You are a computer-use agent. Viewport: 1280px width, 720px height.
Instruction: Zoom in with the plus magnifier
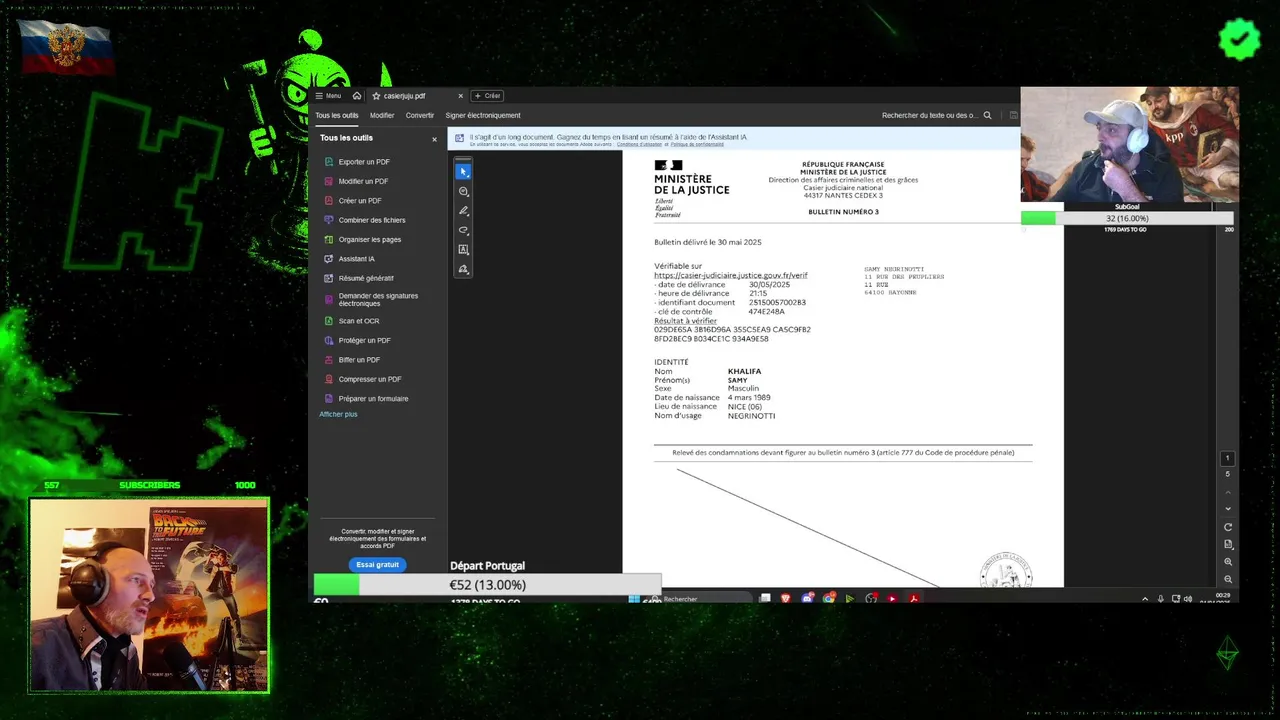point(1228,562)
